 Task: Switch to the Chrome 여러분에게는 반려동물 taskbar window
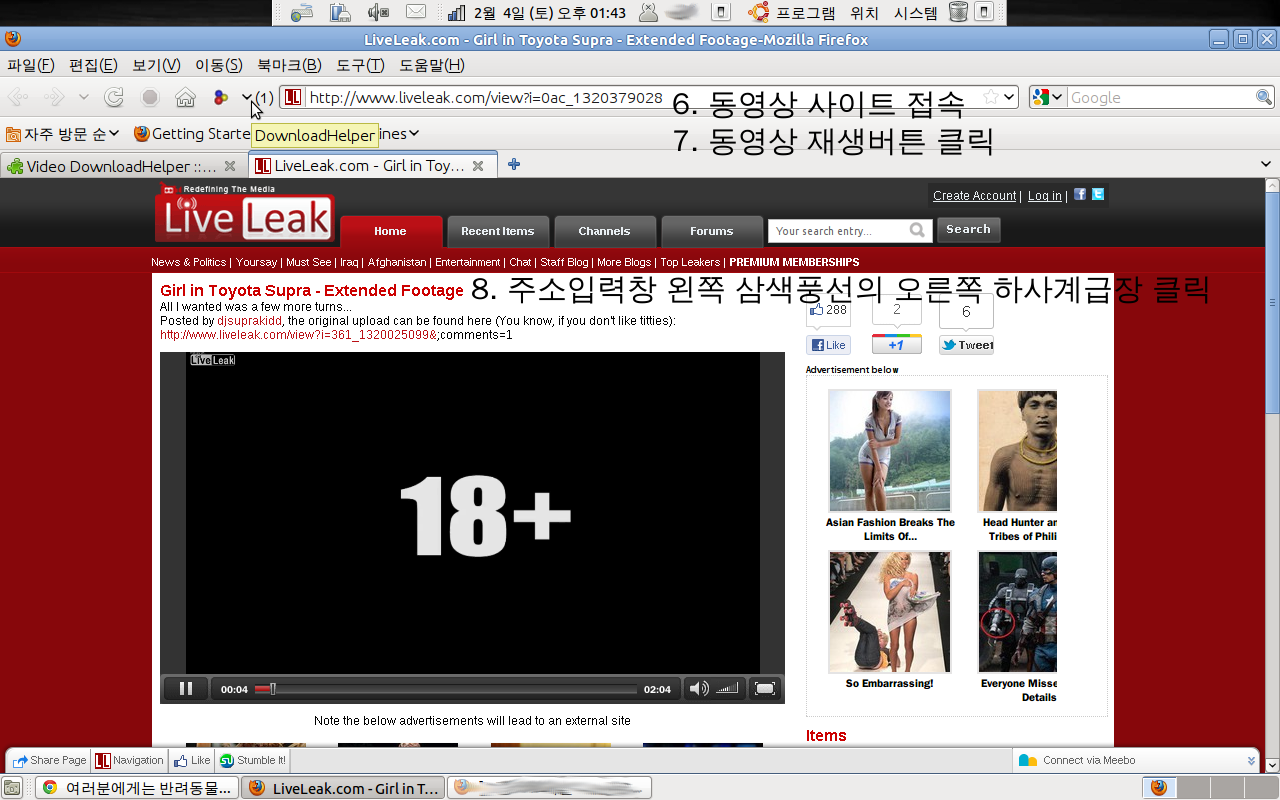pos(138,788)
